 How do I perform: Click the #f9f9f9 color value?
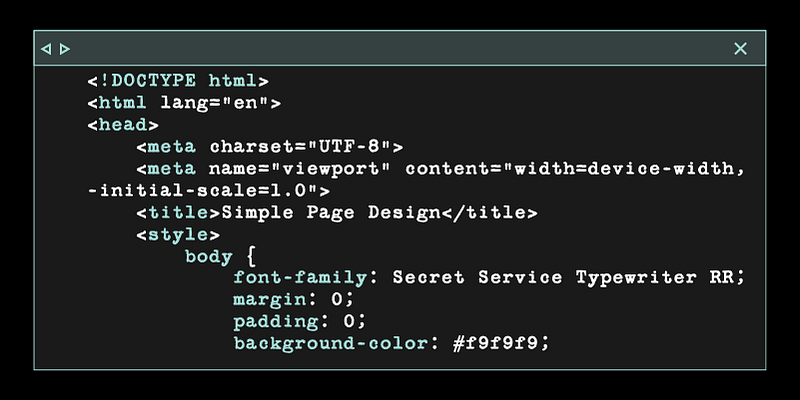(501, 343)
